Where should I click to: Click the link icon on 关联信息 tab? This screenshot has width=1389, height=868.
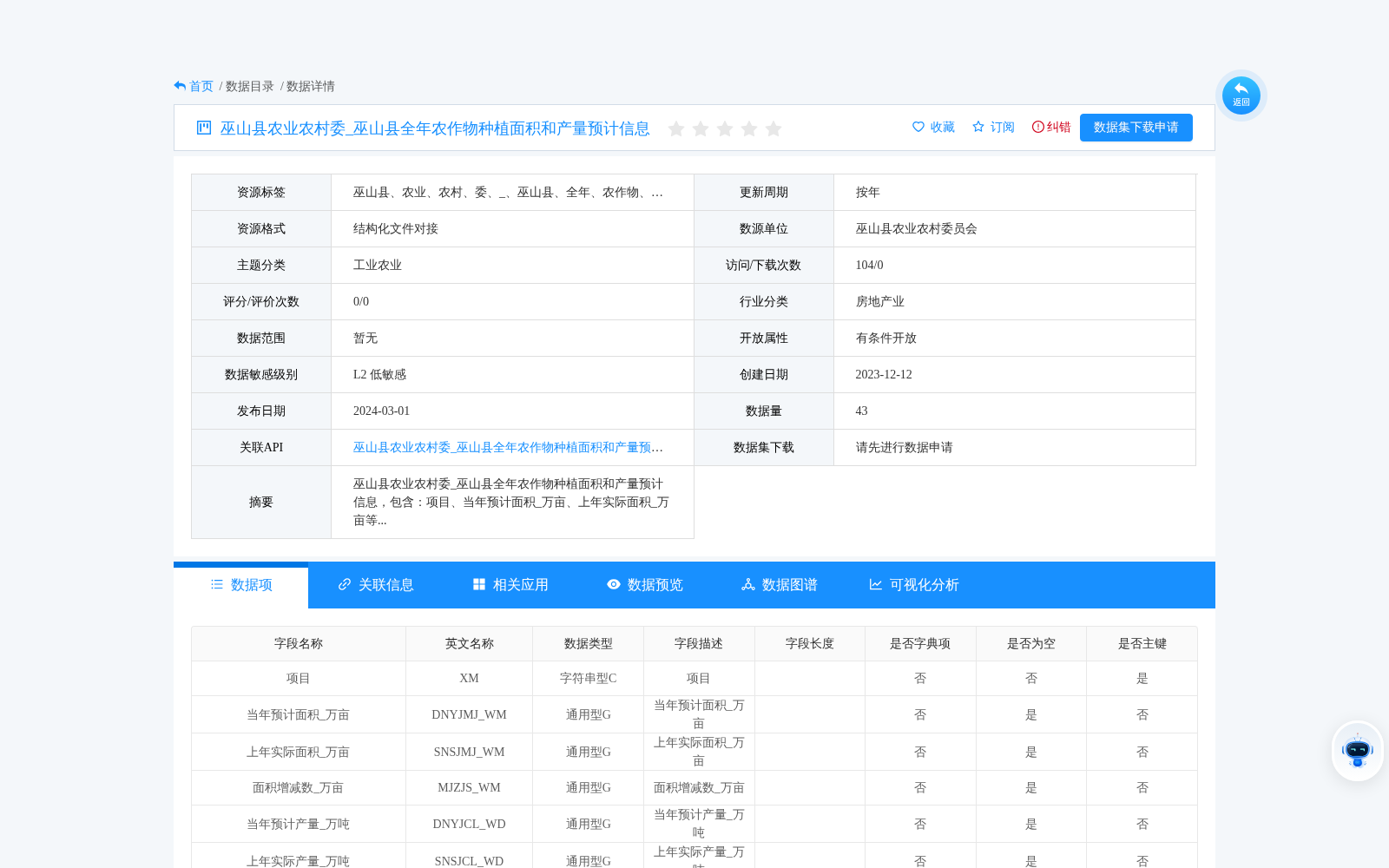click(345, 584)
